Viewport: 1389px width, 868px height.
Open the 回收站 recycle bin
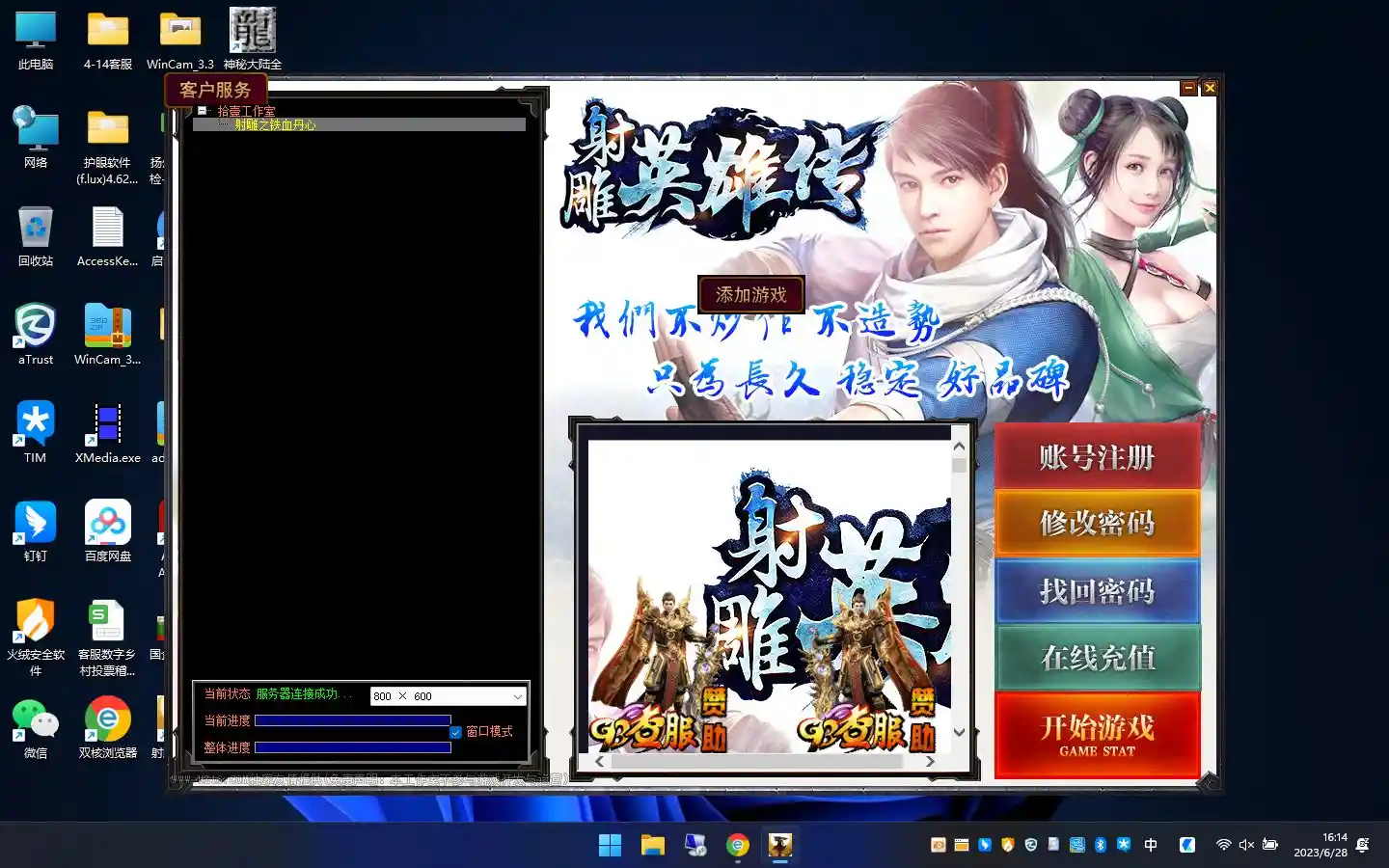coord(36,237)
